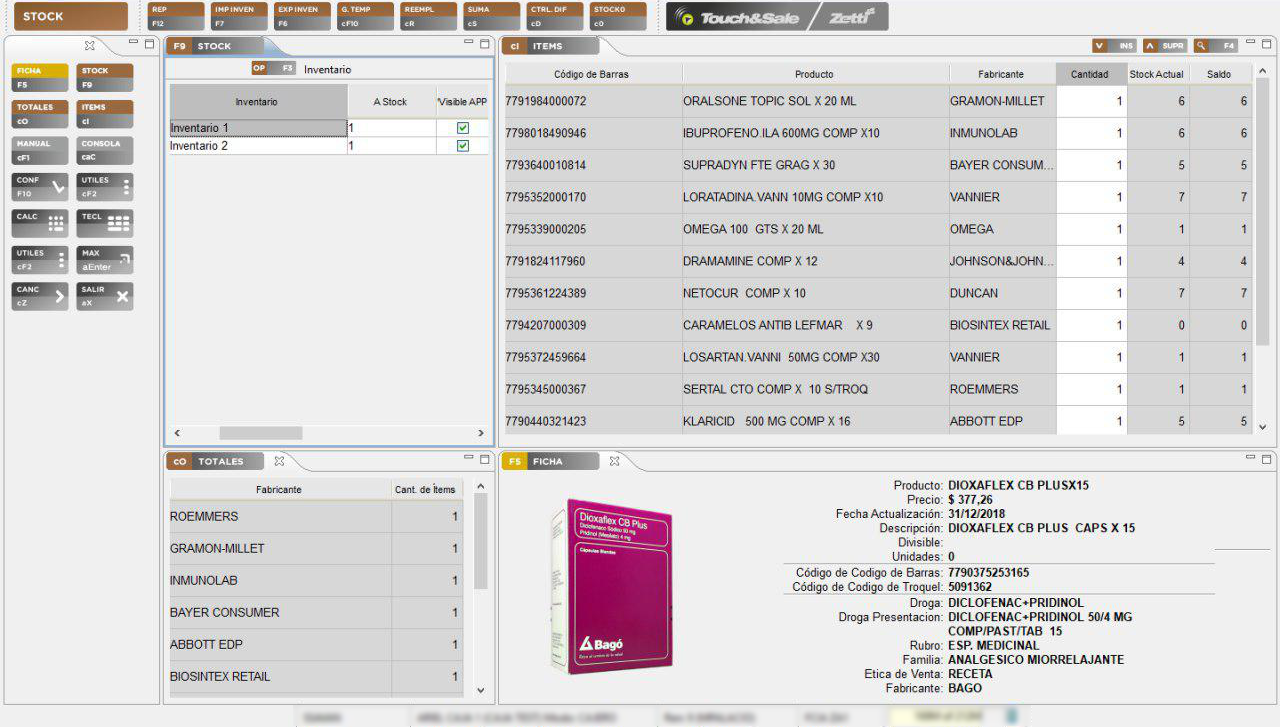
Task: Click the G. TEMP cF10 button
Action: [x=364, y=16]
